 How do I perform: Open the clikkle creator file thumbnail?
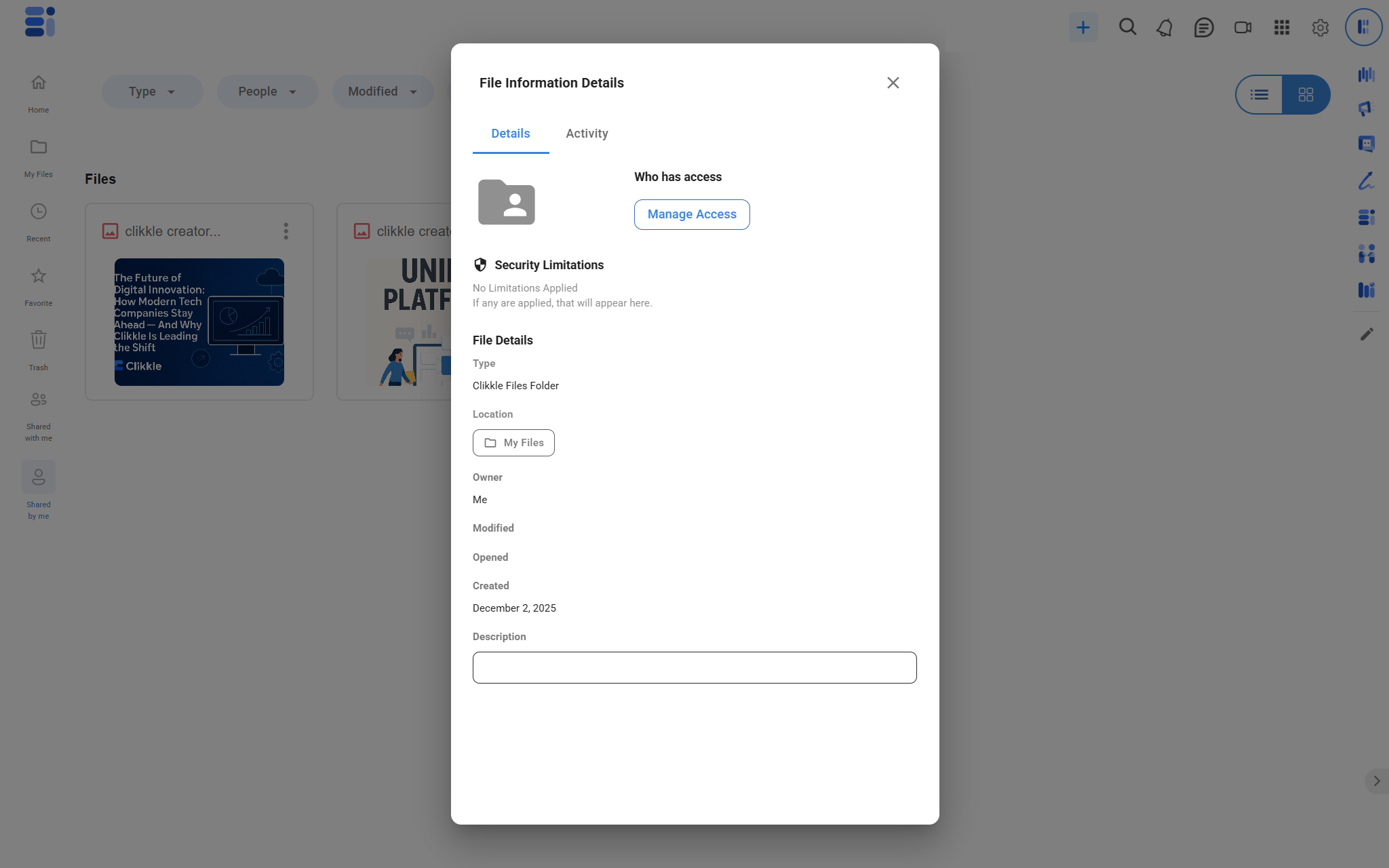(199, 322)
